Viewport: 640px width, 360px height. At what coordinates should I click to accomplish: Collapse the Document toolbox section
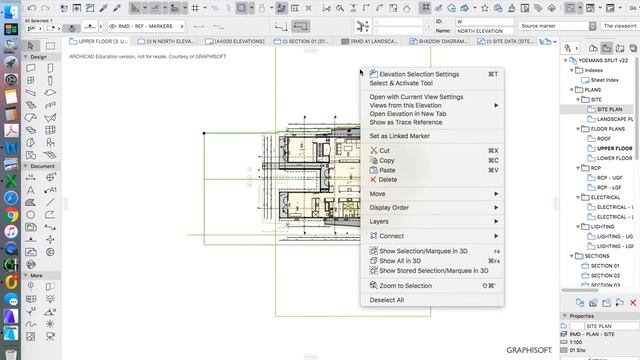tap(26, 166)
